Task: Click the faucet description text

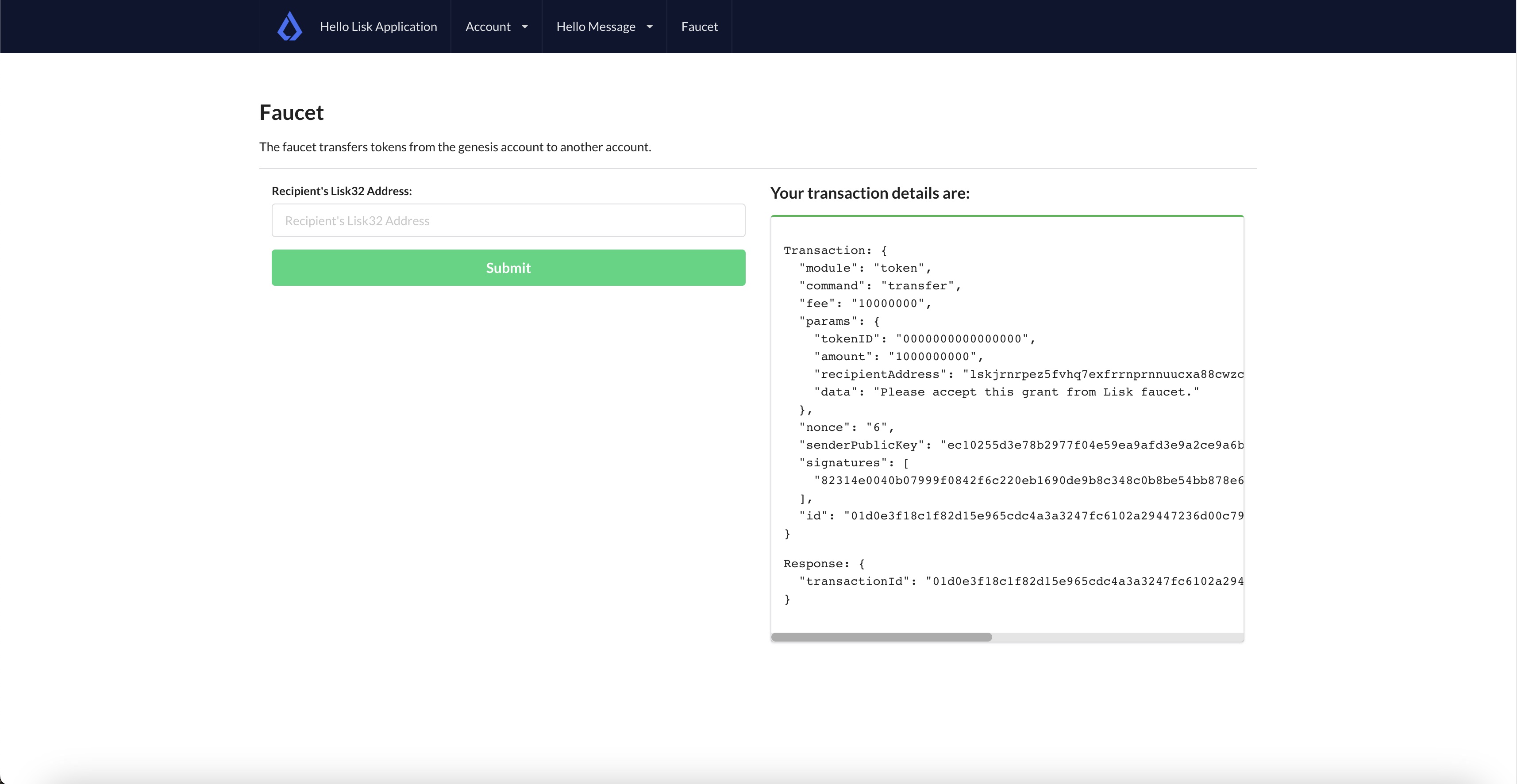Action: [454, 147]
